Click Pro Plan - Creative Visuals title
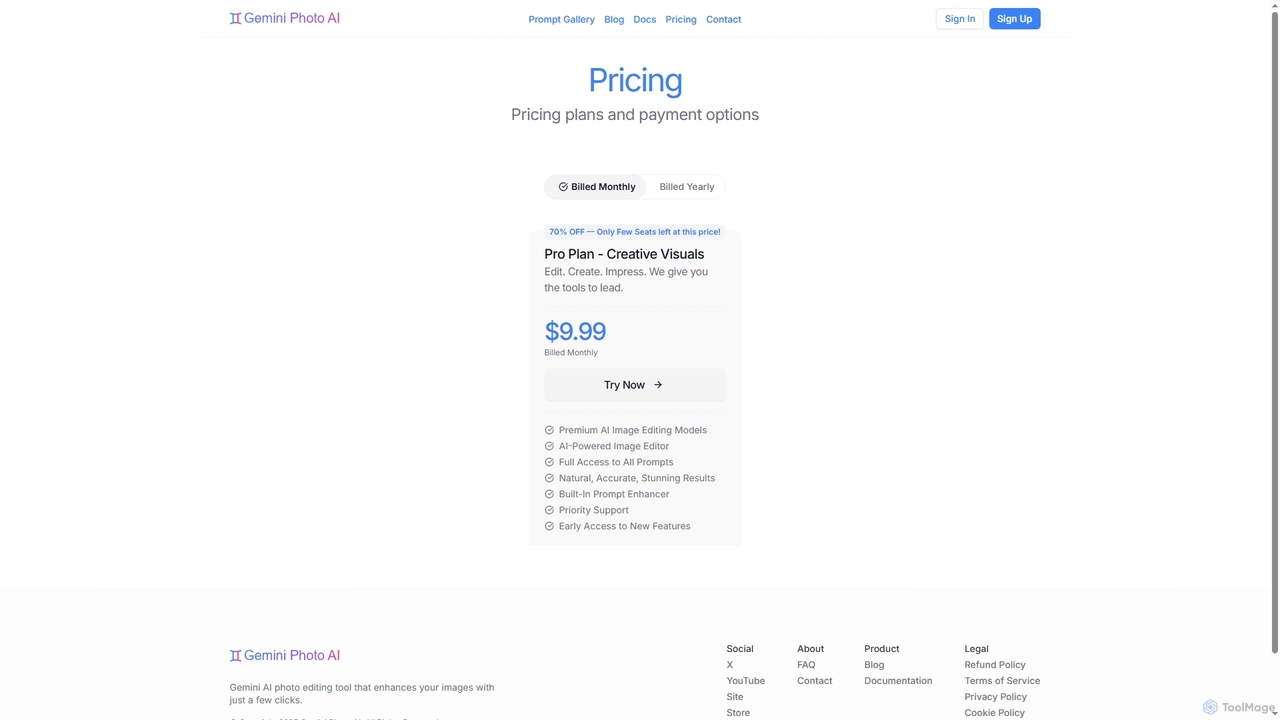The width and height of the screenshot is (1280, 720). (624, 254)
